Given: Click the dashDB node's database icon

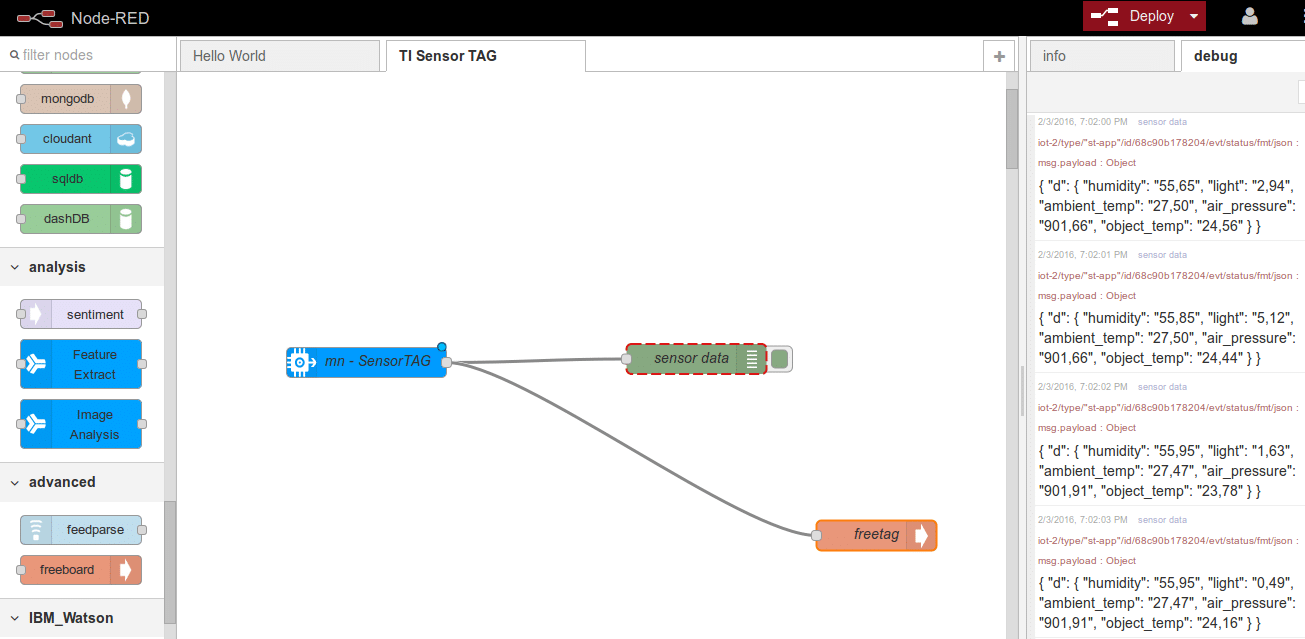Looking at the screenshot, I should click(x=126, y=219).
